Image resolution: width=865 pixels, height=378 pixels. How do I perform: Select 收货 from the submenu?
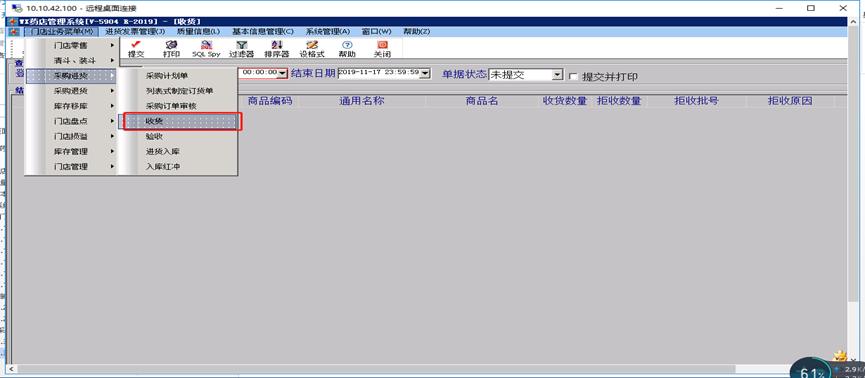[x=180, y=121]
